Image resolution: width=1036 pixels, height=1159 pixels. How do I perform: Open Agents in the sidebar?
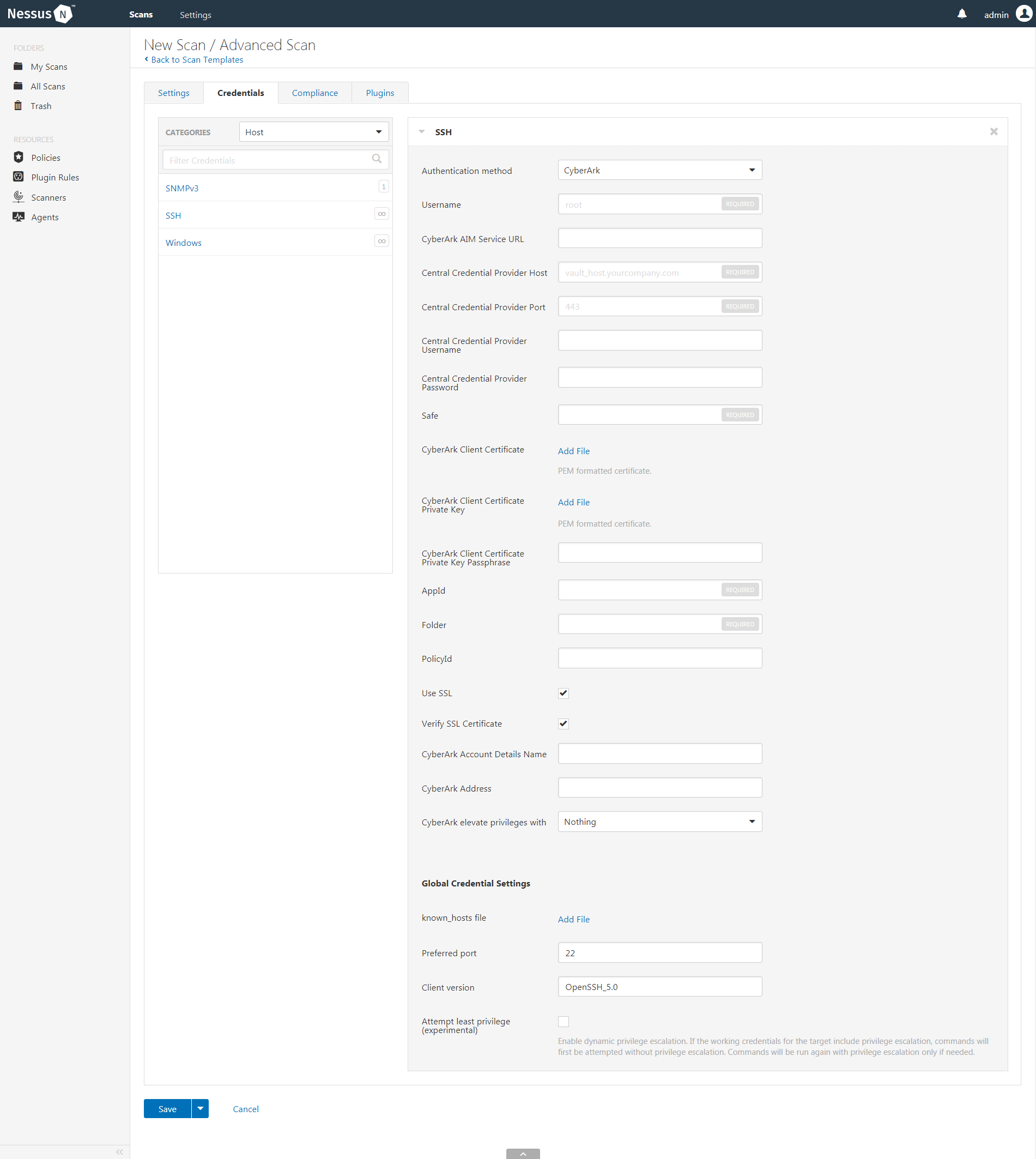(44, 217)
